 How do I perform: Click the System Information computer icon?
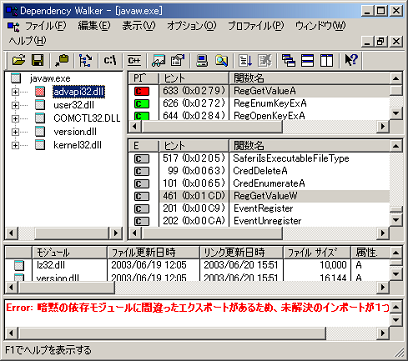click(202, 61)
